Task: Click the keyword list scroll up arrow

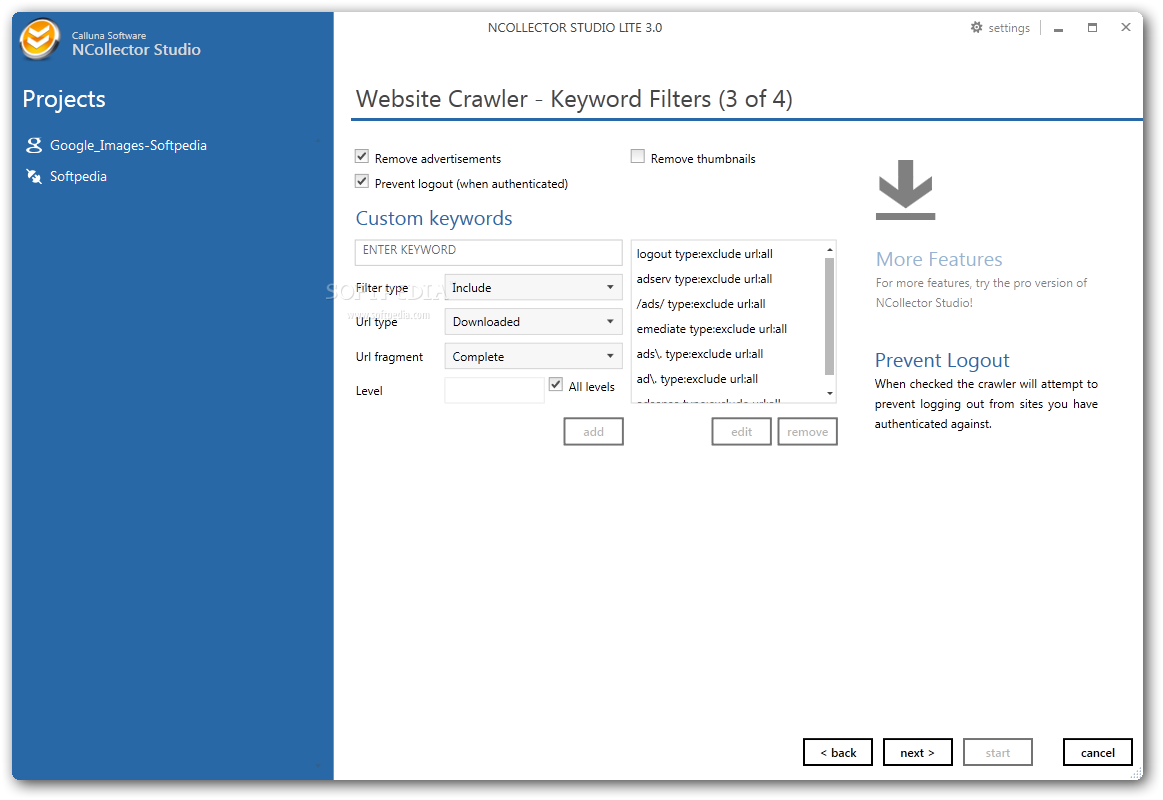Action: pyautogui.click(x=829, y=250)
